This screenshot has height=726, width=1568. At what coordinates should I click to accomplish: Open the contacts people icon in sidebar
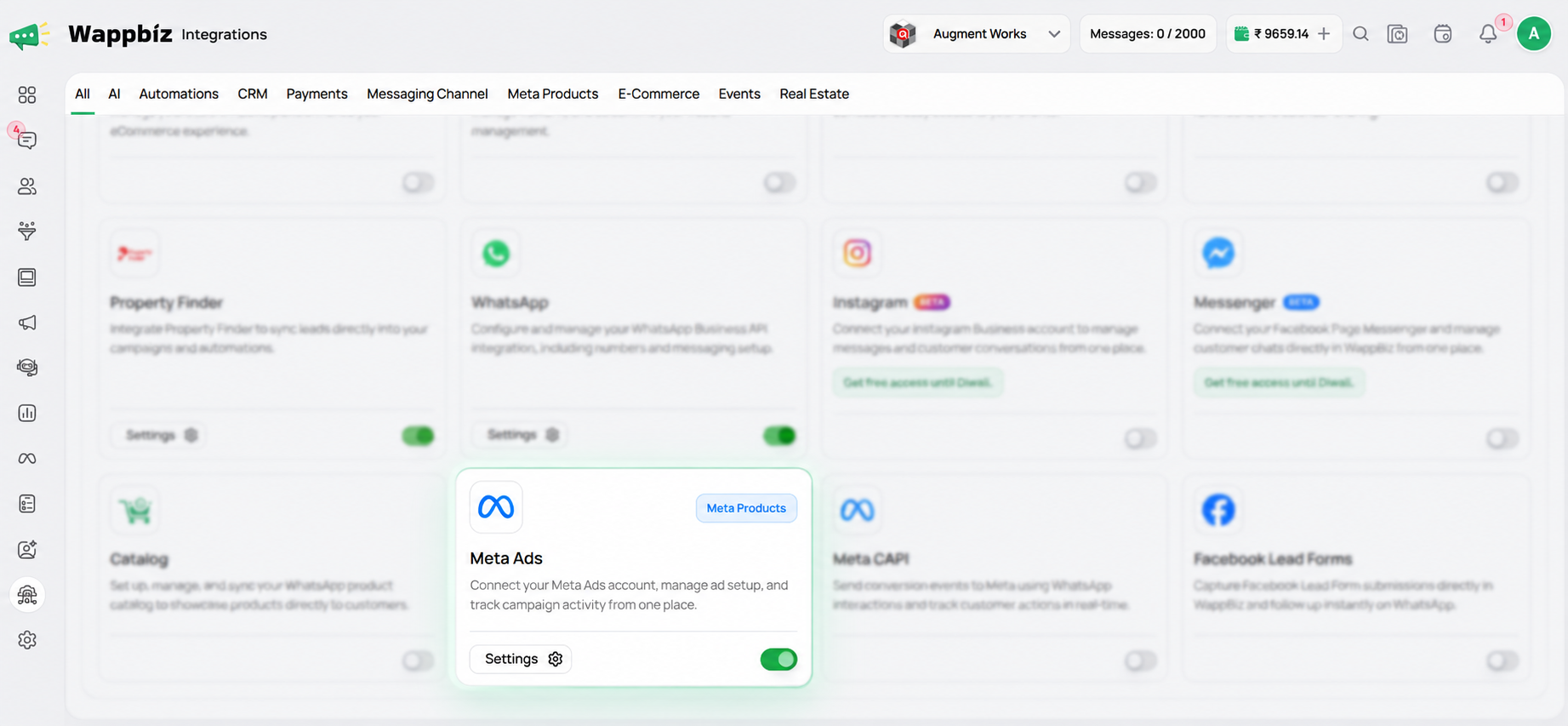click(27, 186)
